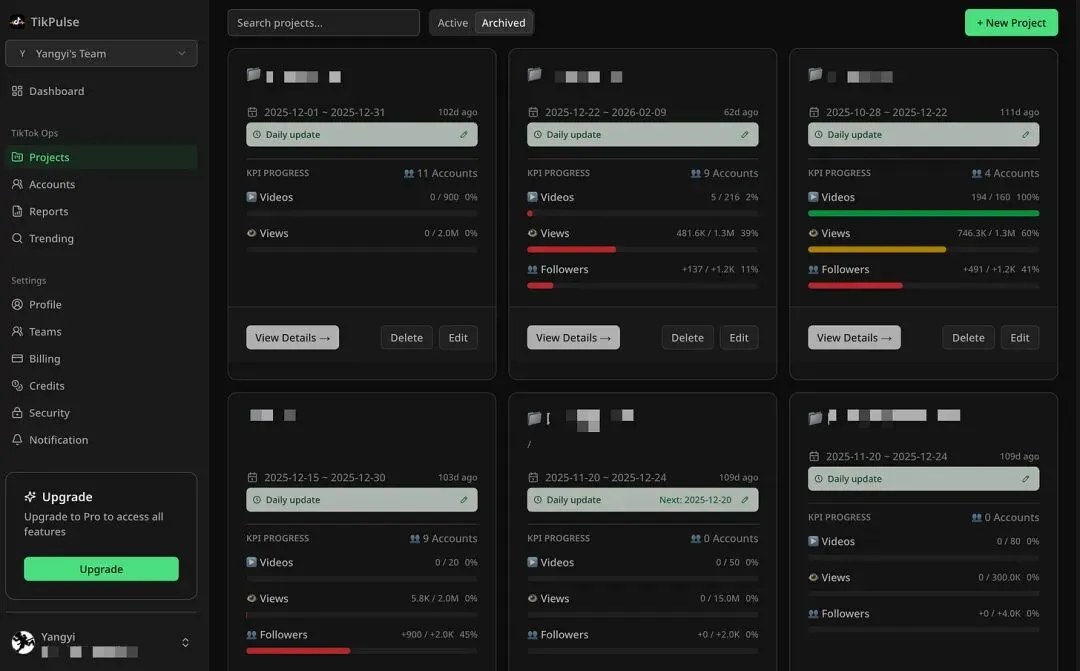Switch to the Active tab
Viewport: 1080px width, 671px height.
click(x=453, y=23)
